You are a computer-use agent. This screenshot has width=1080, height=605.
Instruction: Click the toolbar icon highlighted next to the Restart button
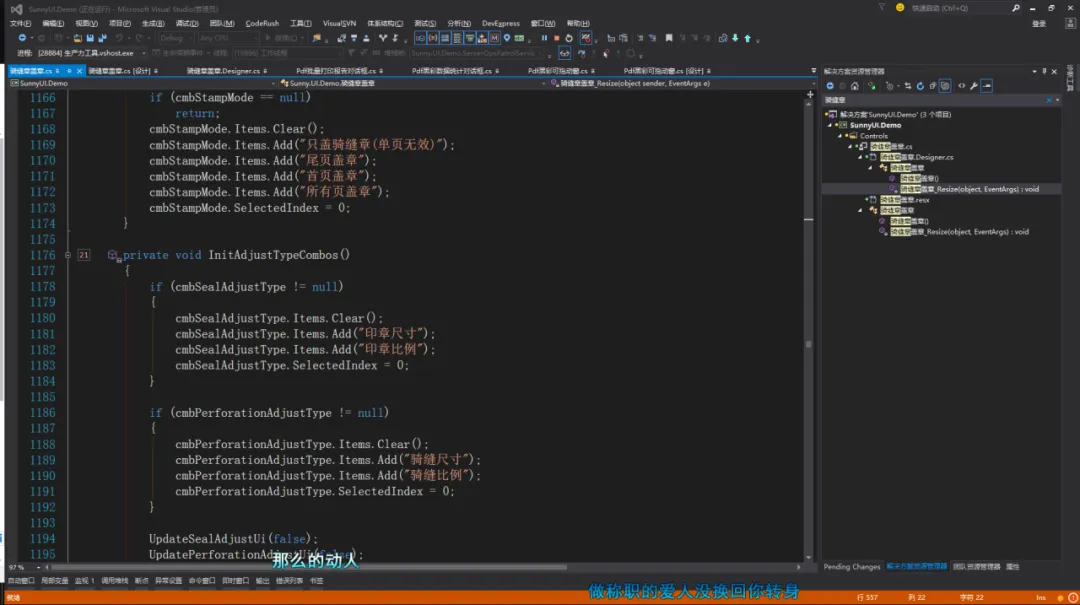point(586,38)
